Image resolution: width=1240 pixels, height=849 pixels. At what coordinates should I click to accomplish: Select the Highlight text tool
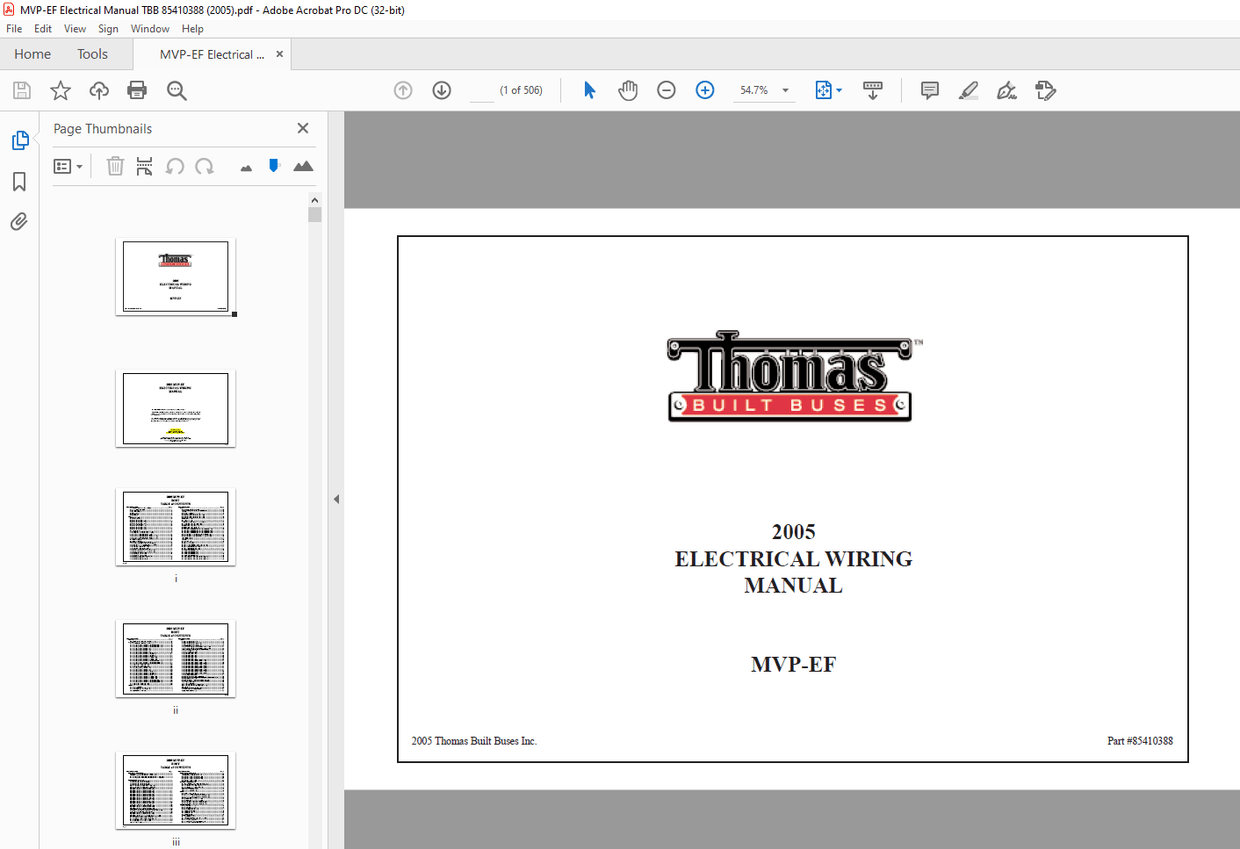[967, 90]
